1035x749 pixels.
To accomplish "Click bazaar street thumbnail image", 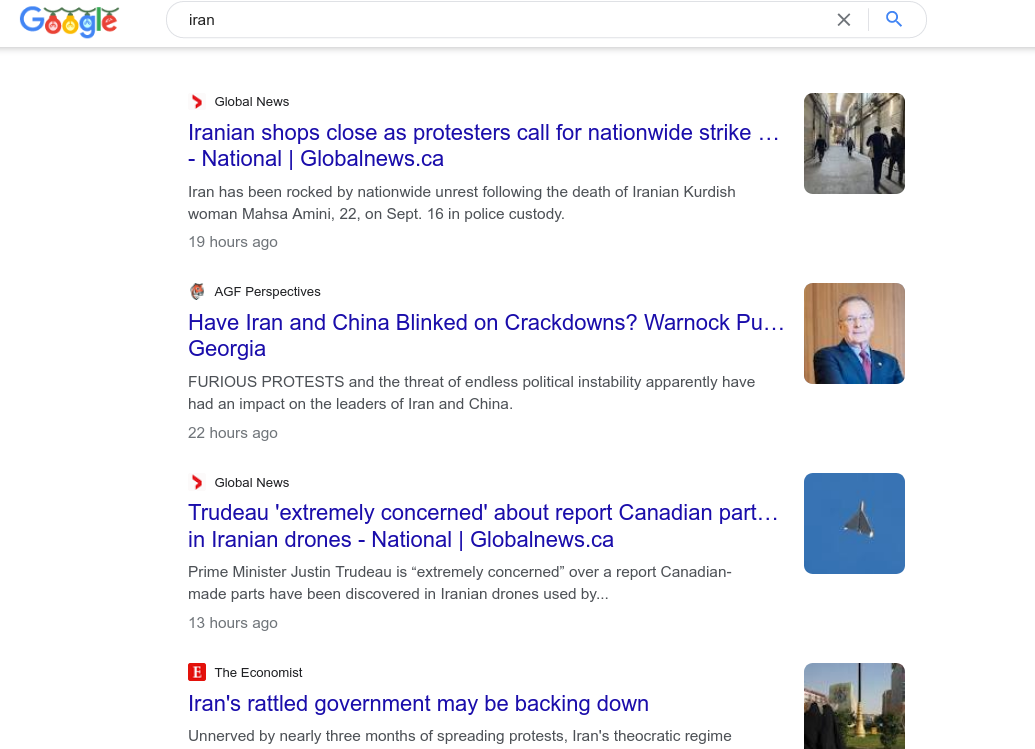I will (854, 143).
